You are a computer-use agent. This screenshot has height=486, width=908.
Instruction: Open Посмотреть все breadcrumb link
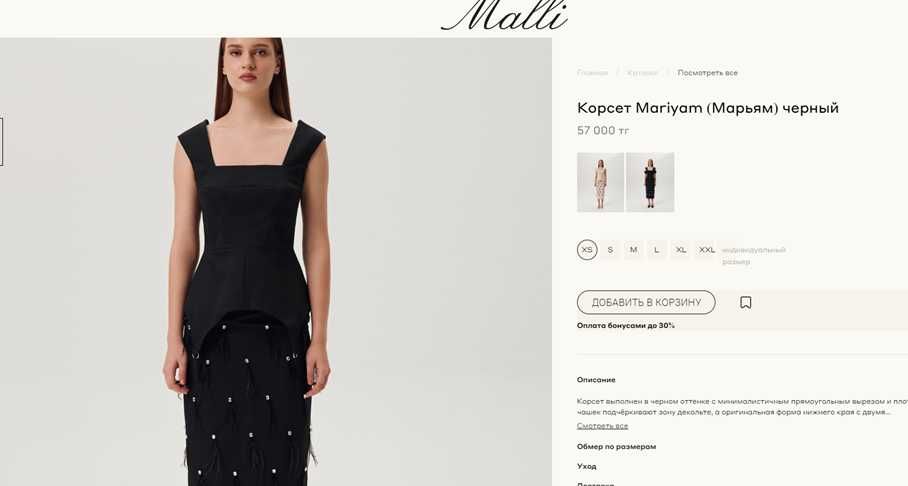(x=707, y=73)
